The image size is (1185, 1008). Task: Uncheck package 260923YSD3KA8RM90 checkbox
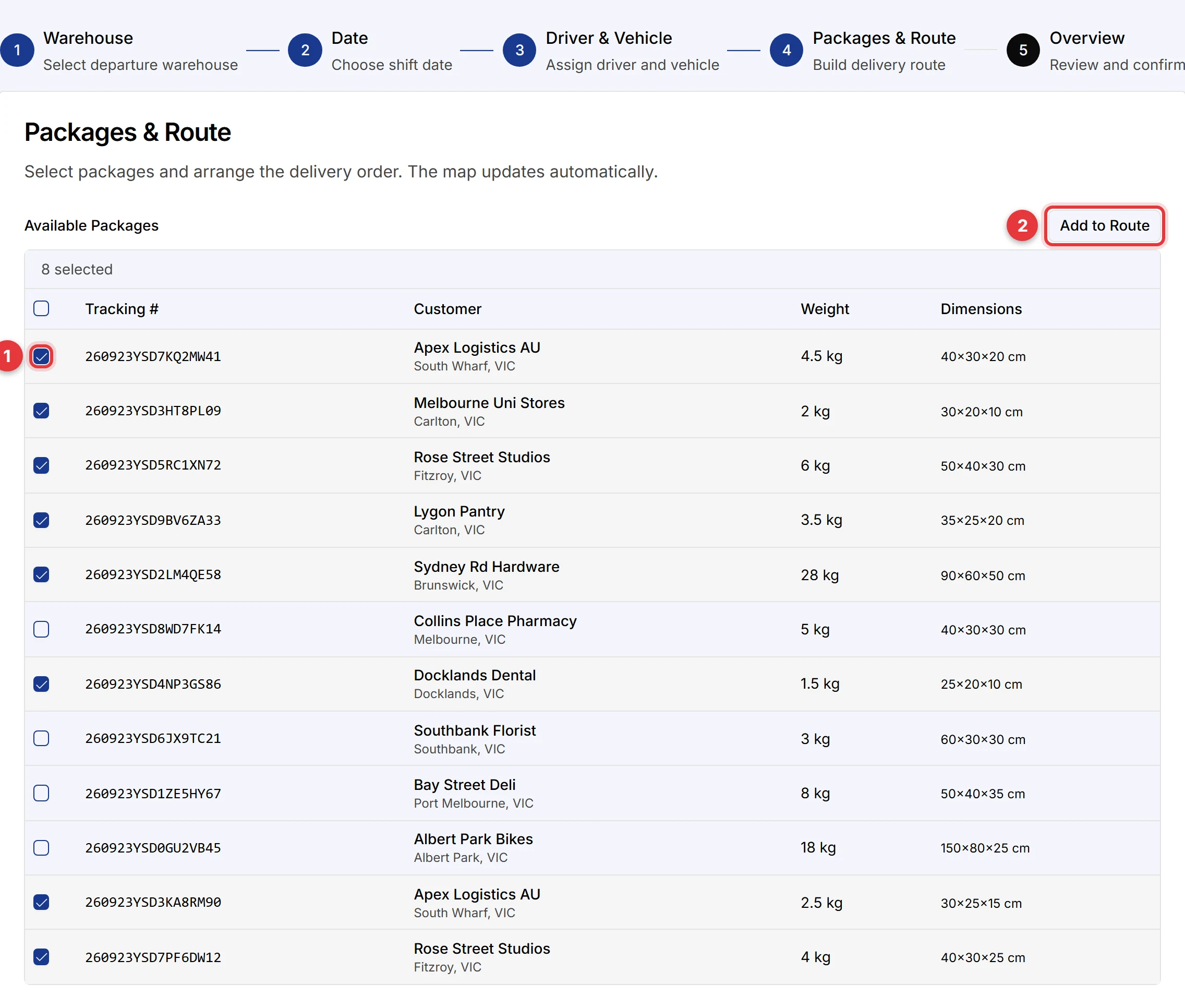point(41,902)
